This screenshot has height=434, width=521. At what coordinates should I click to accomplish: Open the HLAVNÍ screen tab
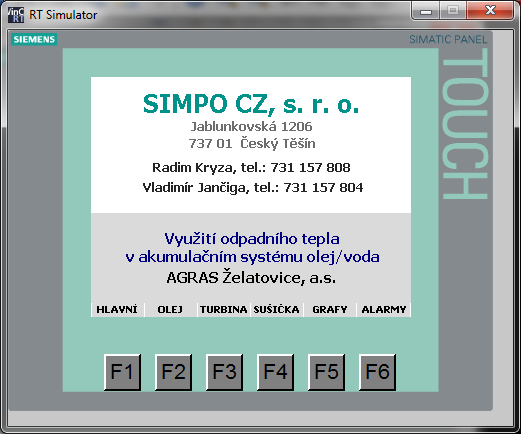point(118,310)
